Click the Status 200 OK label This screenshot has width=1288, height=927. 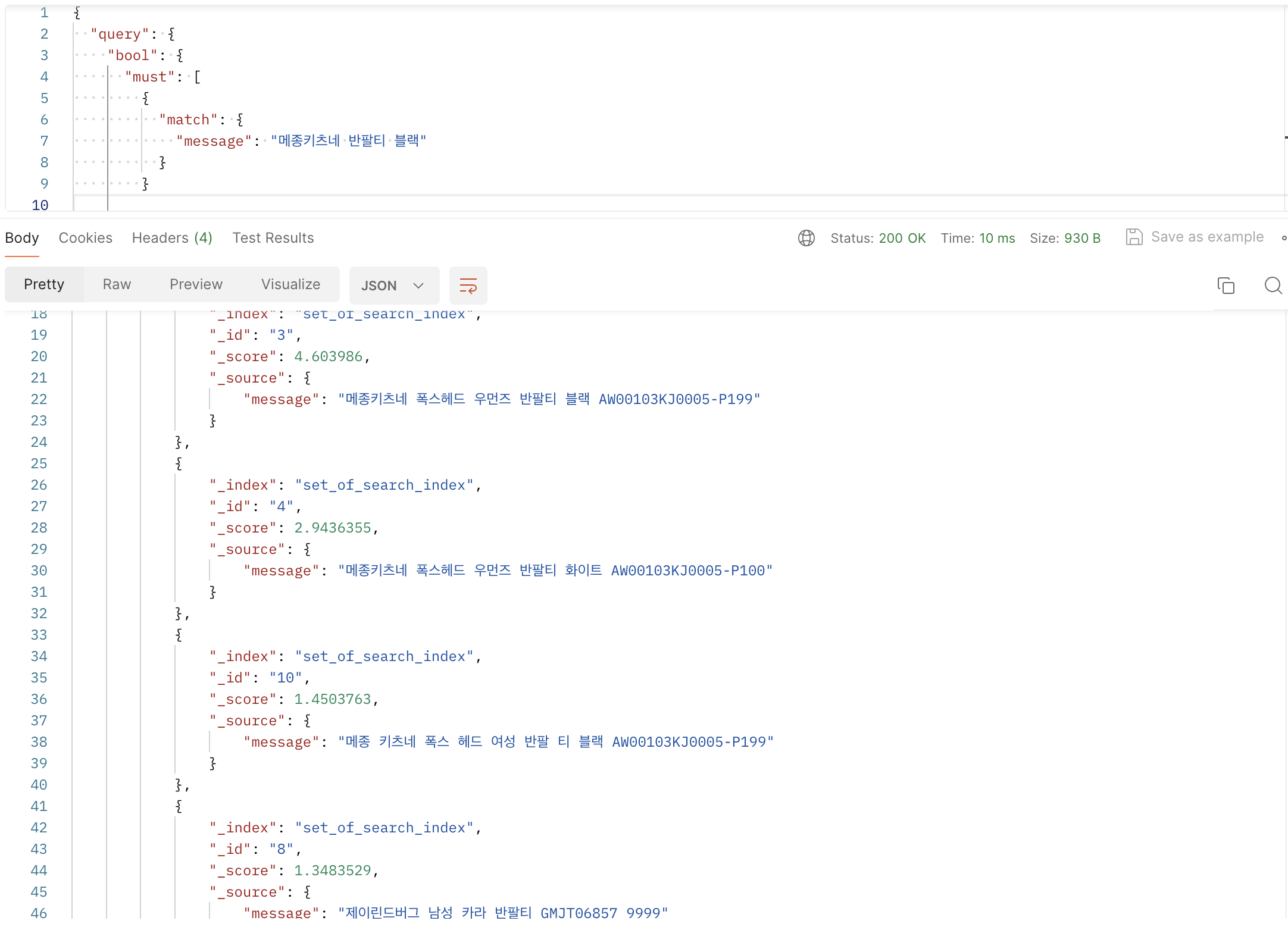tap(877, 238)
